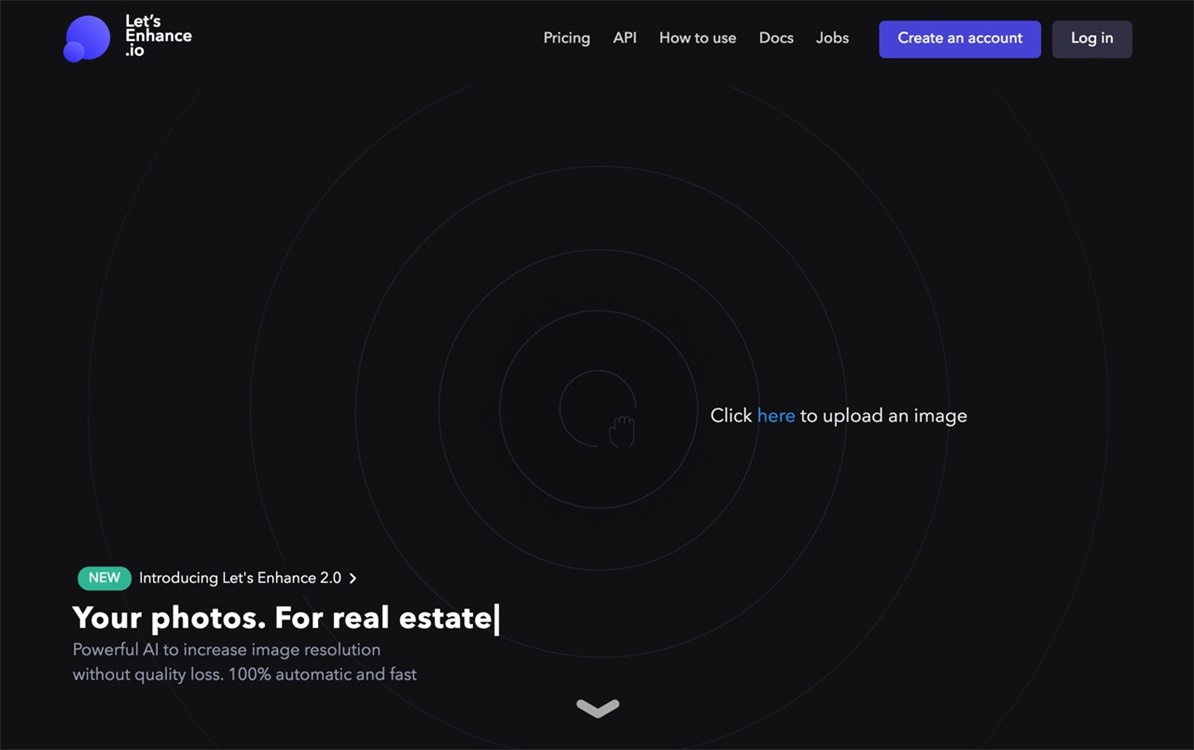The width and height of the screenshot is (1194, 750).
Task: Click the 'to upload an image' text
Action: tap(883, 416)
